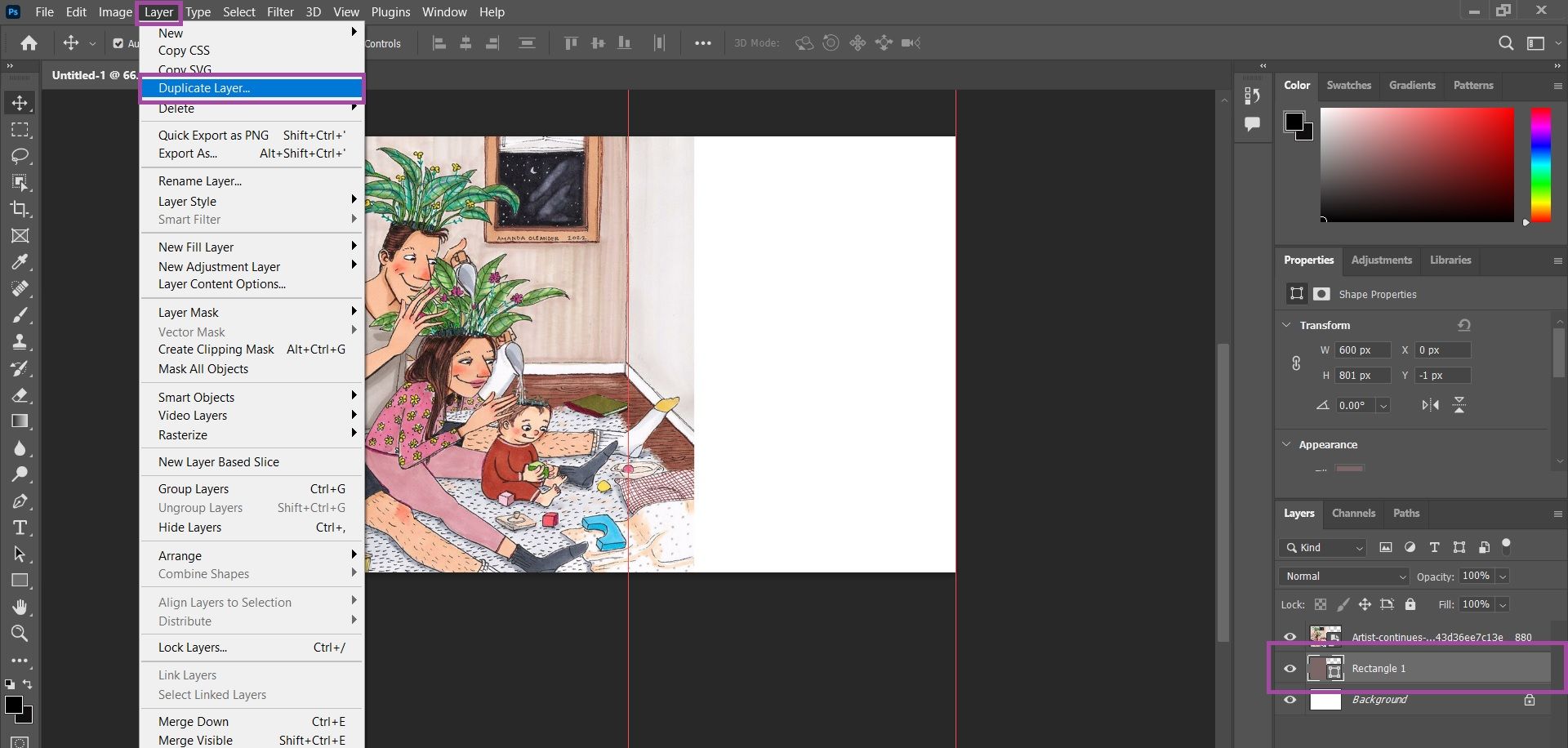Select the Horizontal Type tool
The image size is (1568, 748).
(20, 528)
